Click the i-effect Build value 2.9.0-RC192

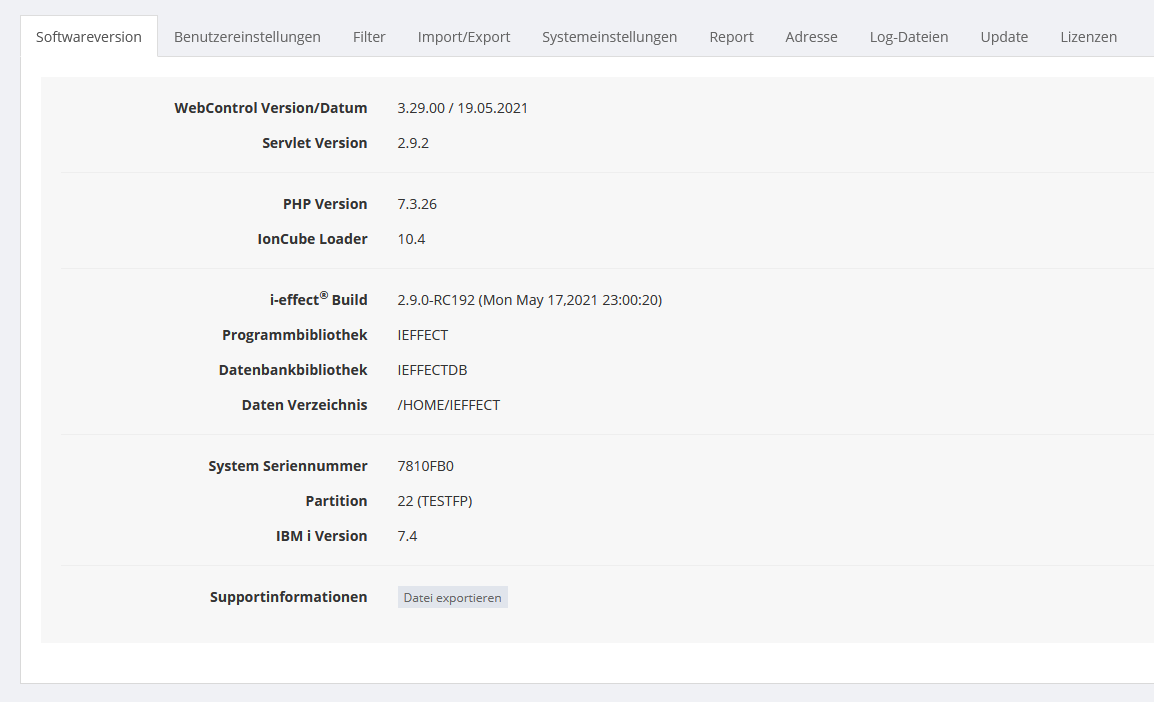point(529,300)
